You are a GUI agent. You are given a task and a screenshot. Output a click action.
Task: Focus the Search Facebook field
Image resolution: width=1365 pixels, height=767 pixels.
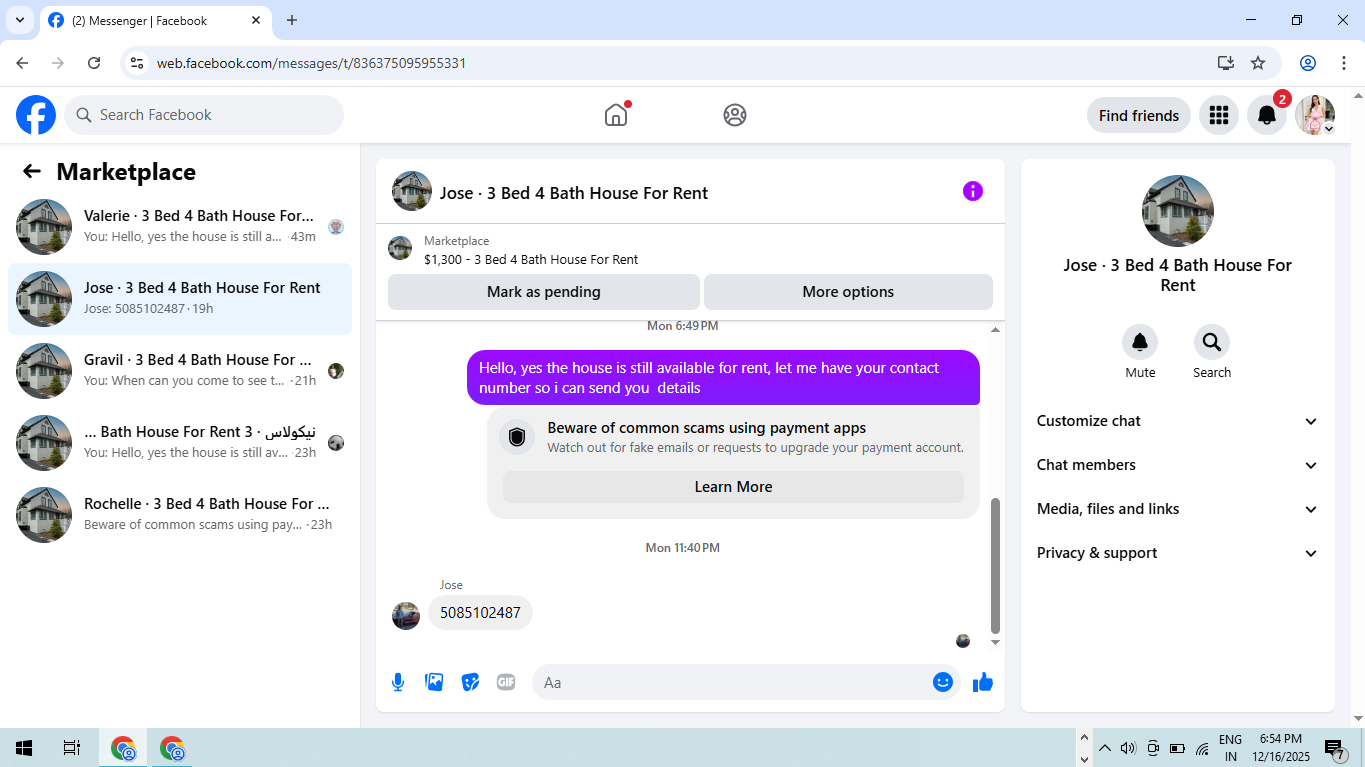pos(204,115)
